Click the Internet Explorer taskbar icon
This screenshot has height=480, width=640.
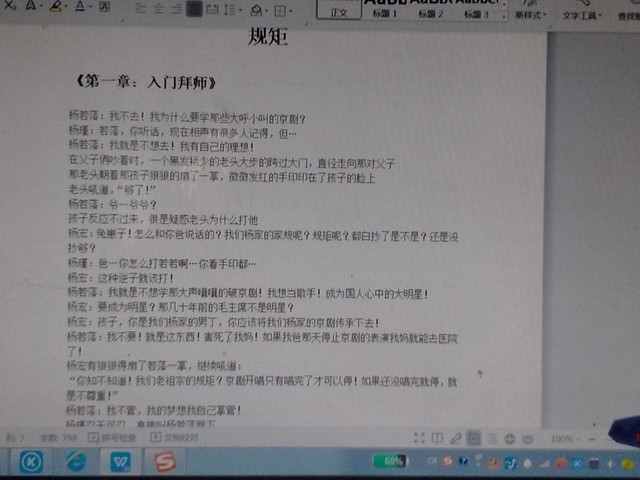[x=75, y=461]
